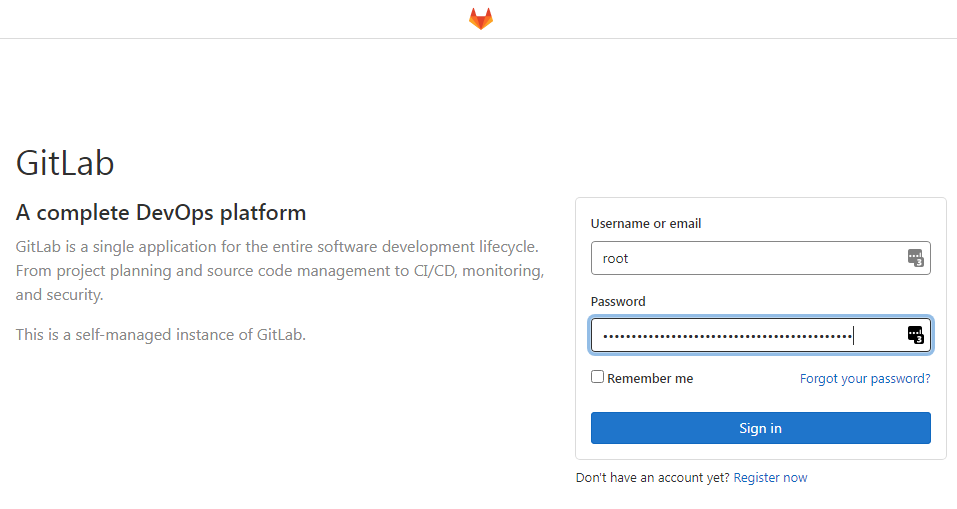Click the 'root' text in username field
This screenshot has height=509, width=957.
pos(615,259)
